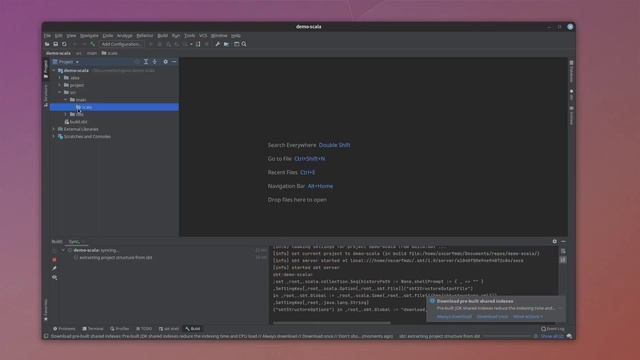Click horizontal scrollbar of build output
Screen dimensions: 640x360
[x=332, y=323]
